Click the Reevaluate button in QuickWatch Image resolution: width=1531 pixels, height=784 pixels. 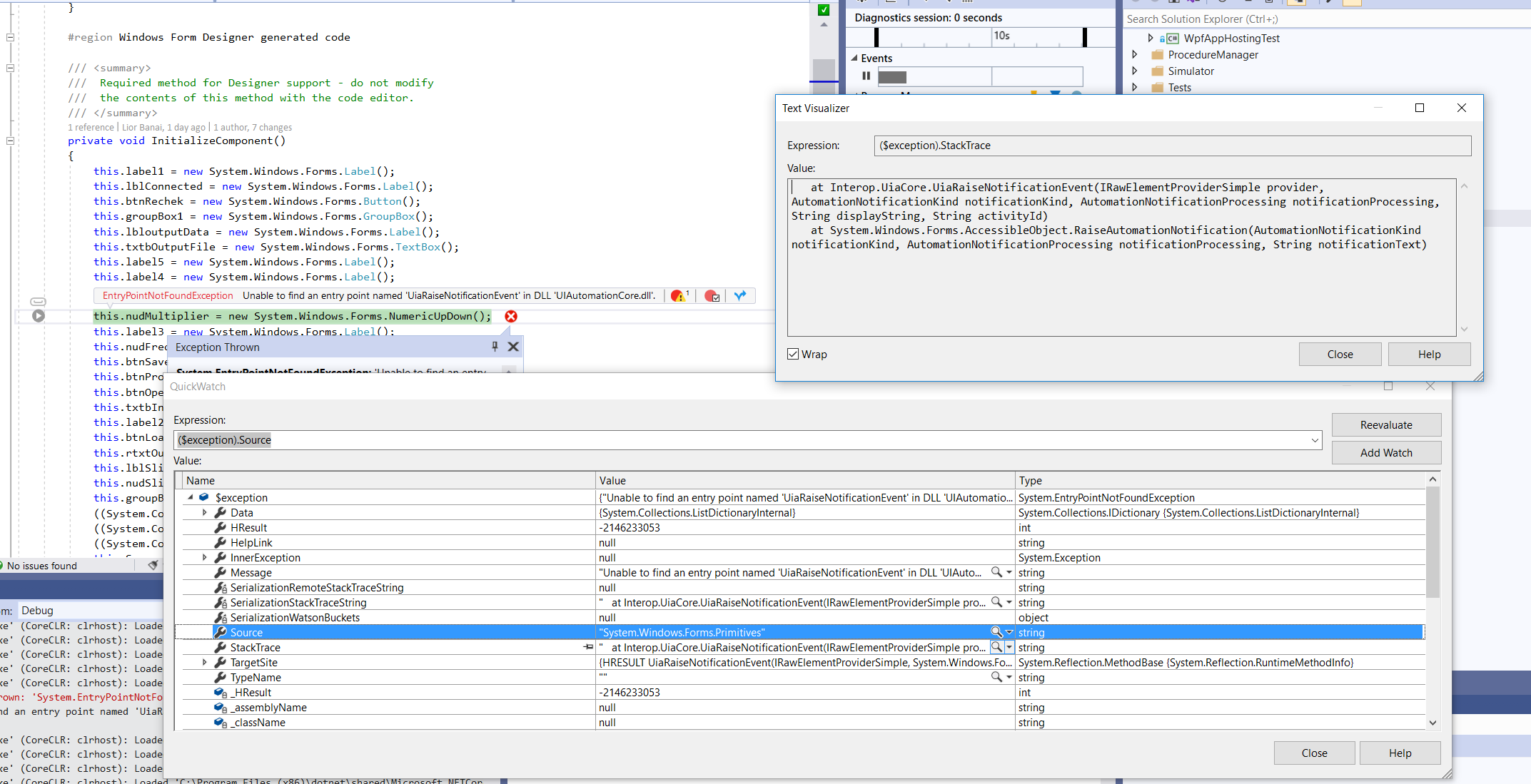1385,424
